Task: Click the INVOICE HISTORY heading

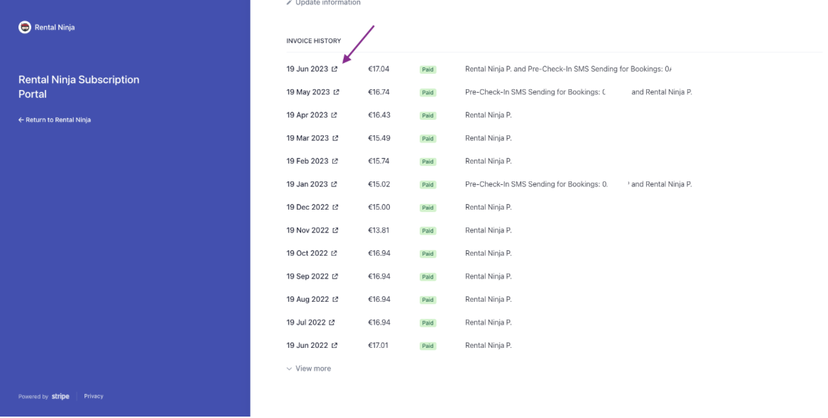Action: point(314,41)
